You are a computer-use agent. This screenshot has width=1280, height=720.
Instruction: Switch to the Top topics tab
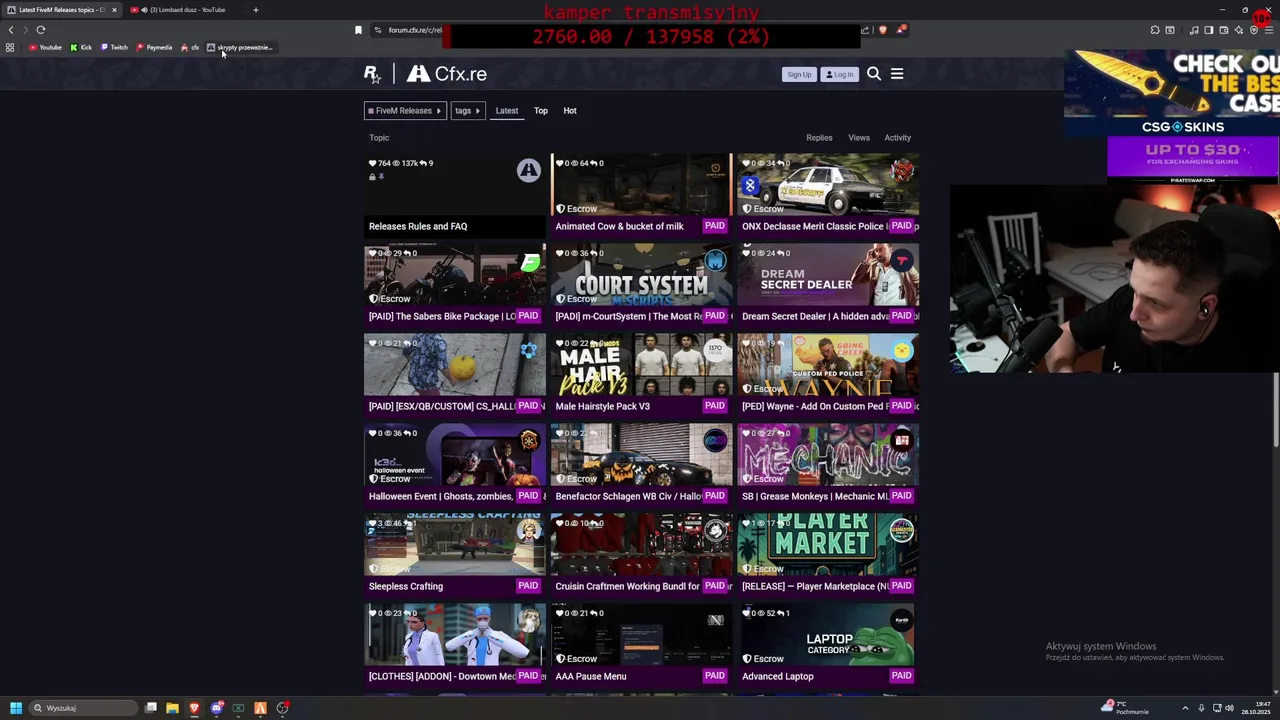(x=541, y=111)
